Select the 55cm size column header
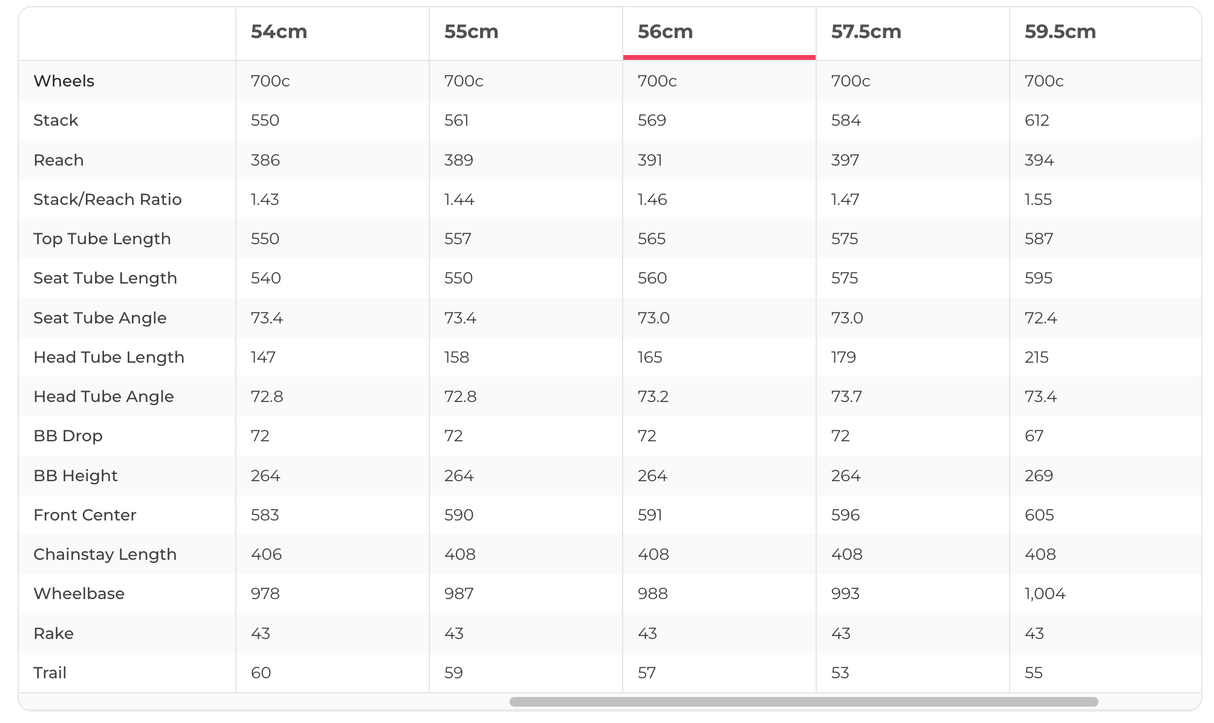1214x723 pixels. click(x=471, y=32)
